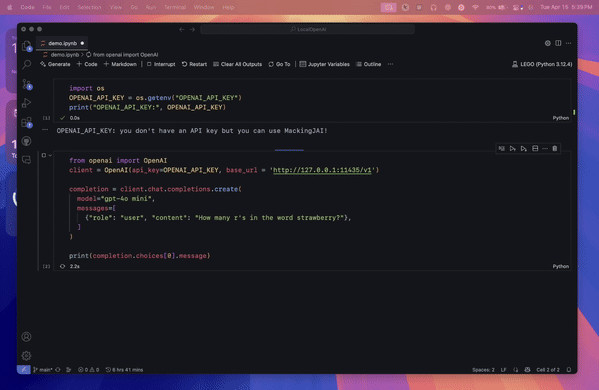Open Source Control view in activity bar
The image size is (599, 390).
point(26,84)
